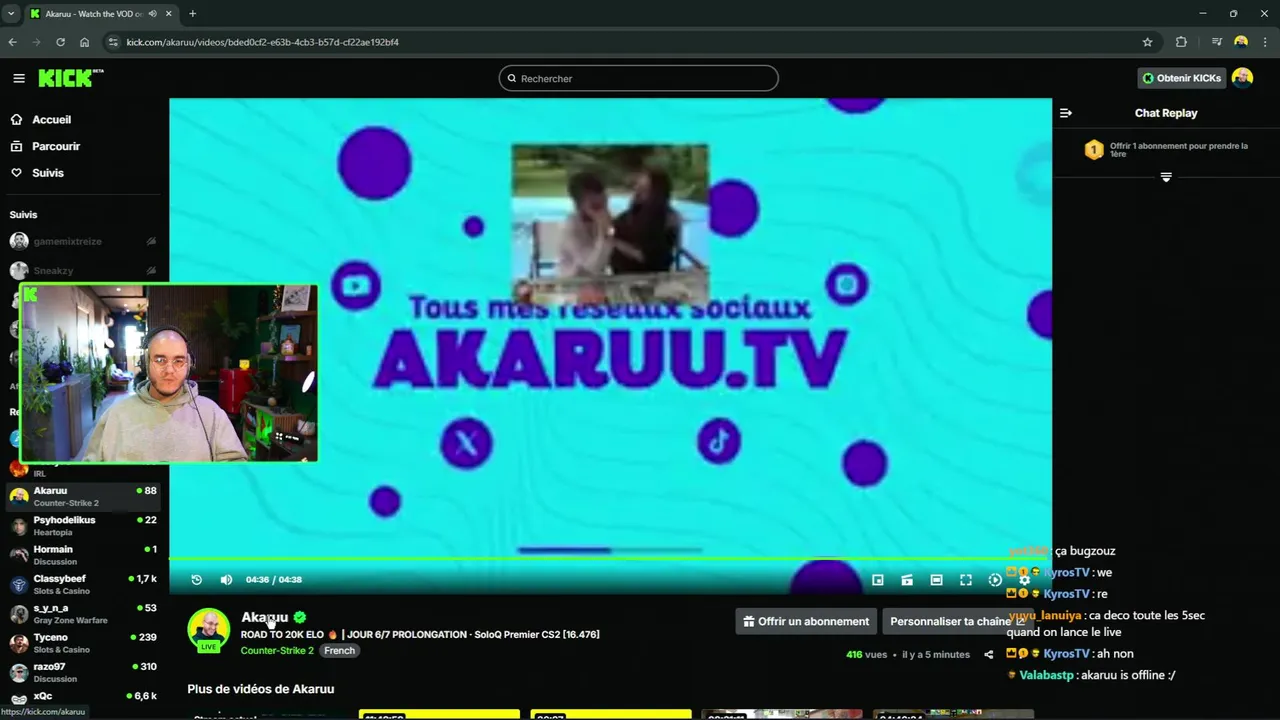
Task: Expand the chat gift leaderboard arrow
Action: (x=1166, y=177)
